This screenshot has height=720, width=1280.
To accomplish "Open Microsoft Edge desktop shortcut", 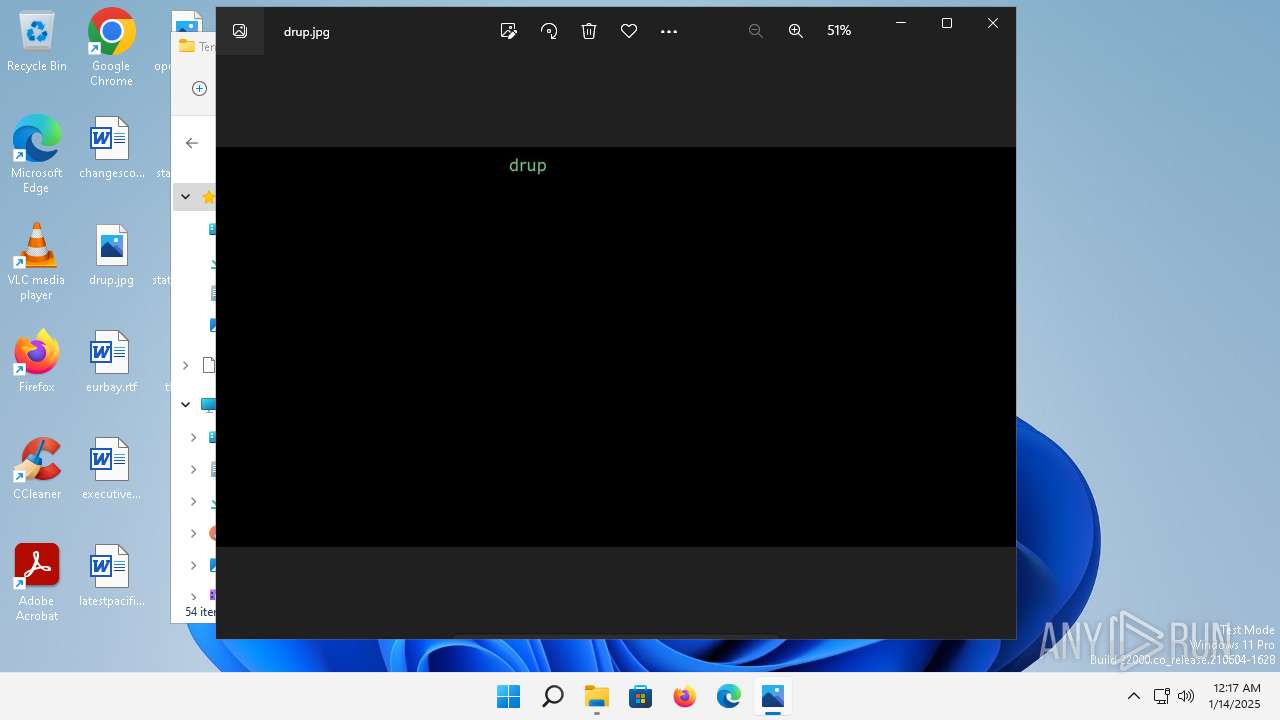I will coord(37,154).
